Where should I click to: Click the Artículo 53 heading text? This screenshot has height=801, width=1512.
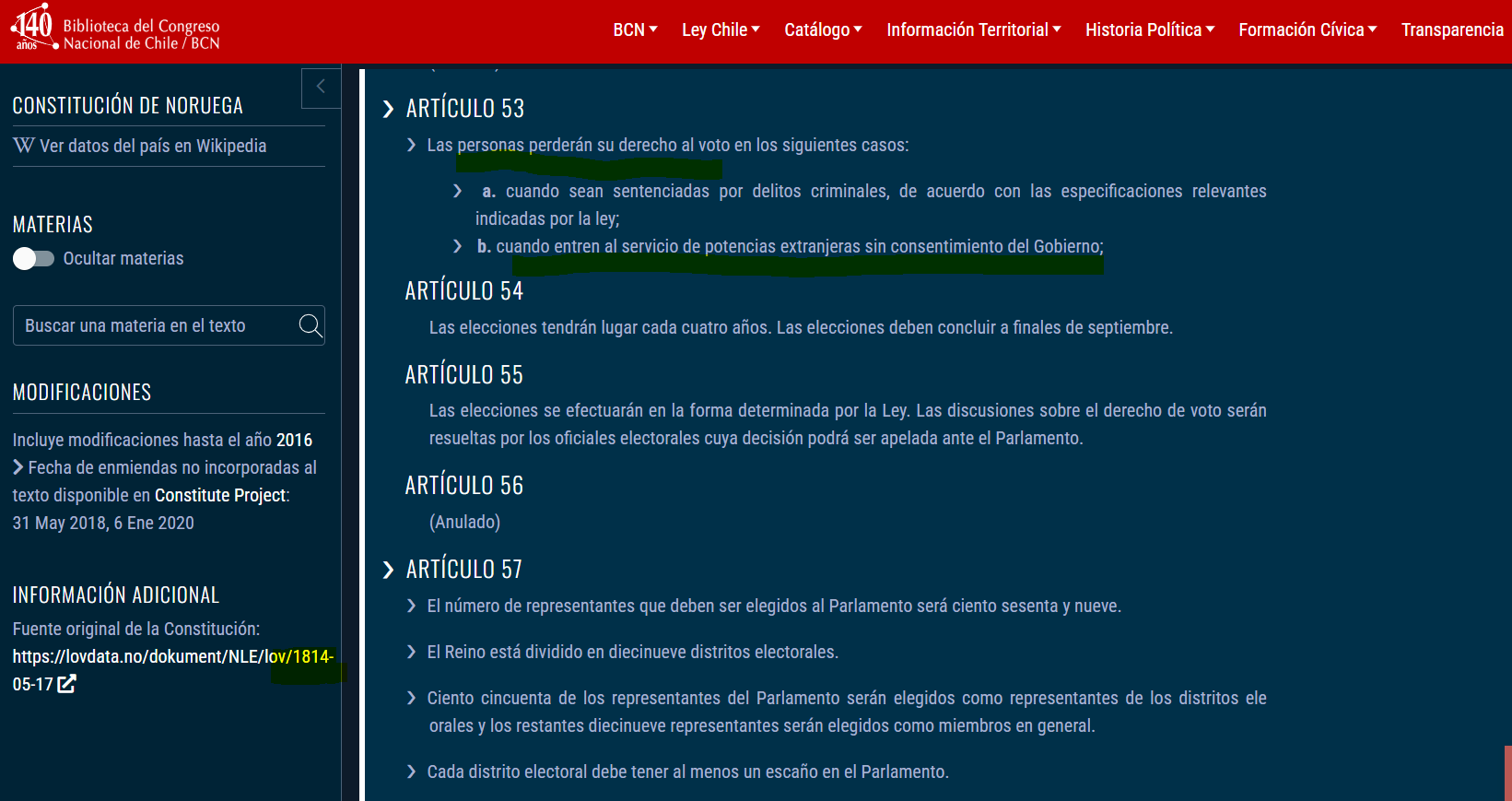coord(465,109)
